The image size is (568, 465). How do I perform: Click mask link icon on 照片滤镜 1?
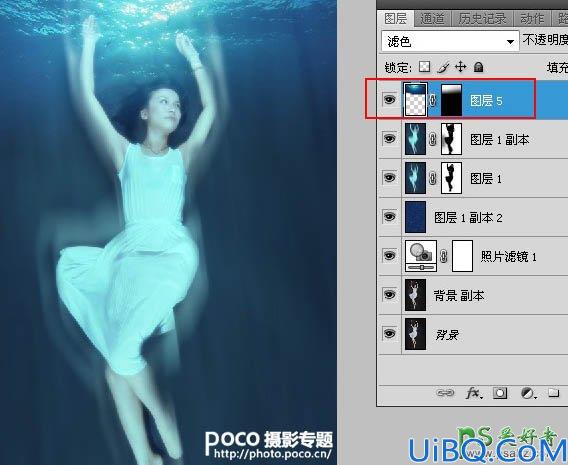[444, 256]
